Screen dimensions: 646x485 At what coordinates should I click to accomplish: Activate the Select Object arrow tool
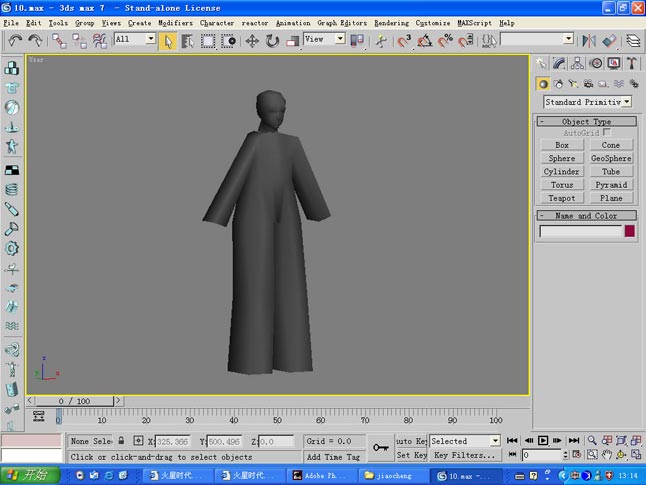[x=168, y=41]
